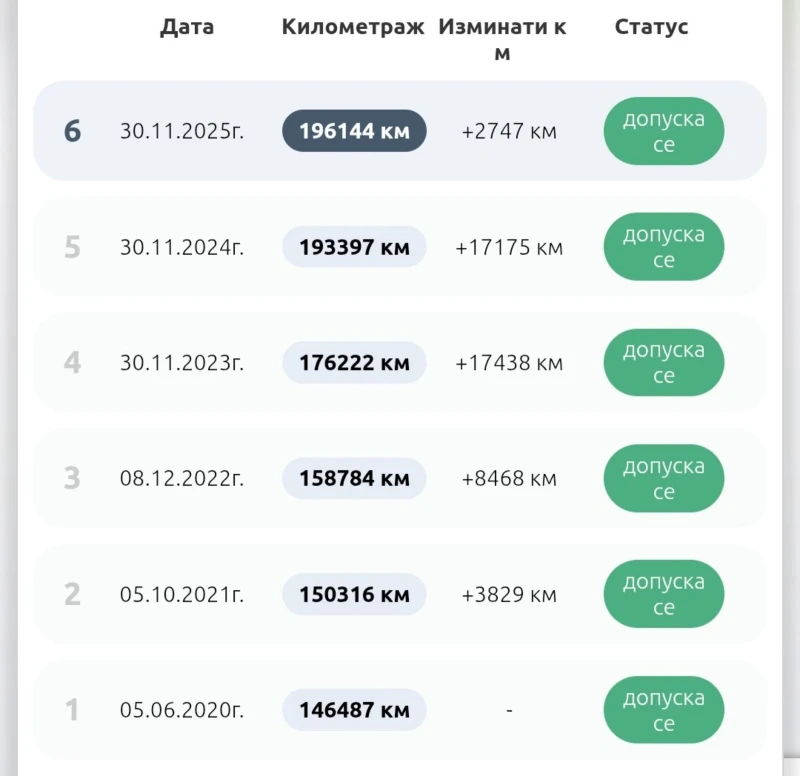This screenshot has height=776, width=800.
Task: Click the 176222 км mileage badge
Action: (353, 362)
